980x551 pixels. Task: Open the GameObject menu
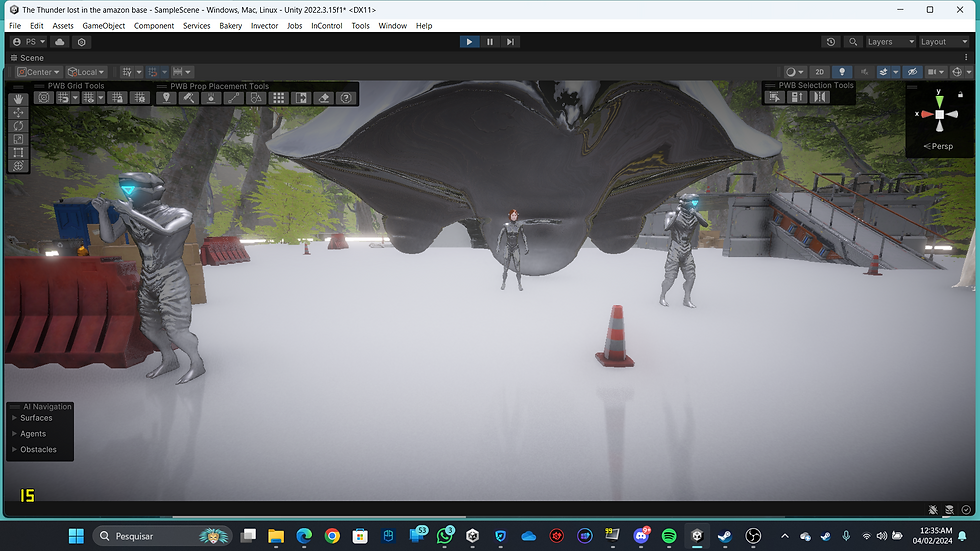click(104, 26)
